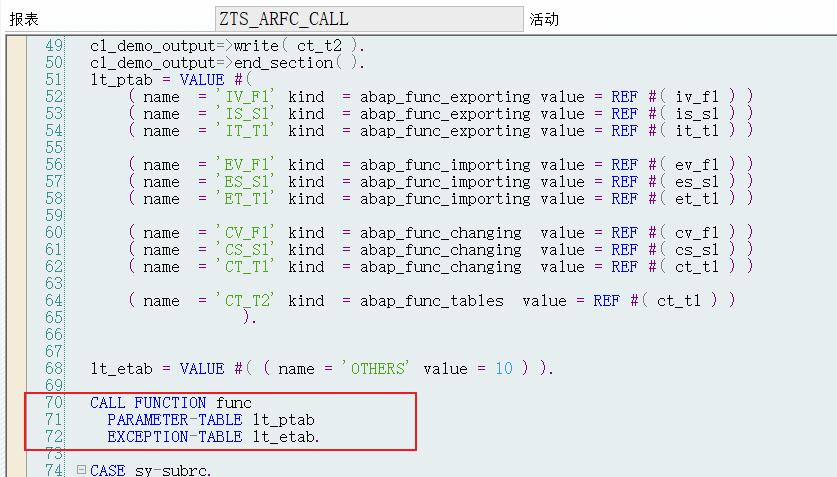Image resolution: width=837 pixels, height=477 pixels.
Task: Click the lt_ptab variable on line 51
Action: 121,80
